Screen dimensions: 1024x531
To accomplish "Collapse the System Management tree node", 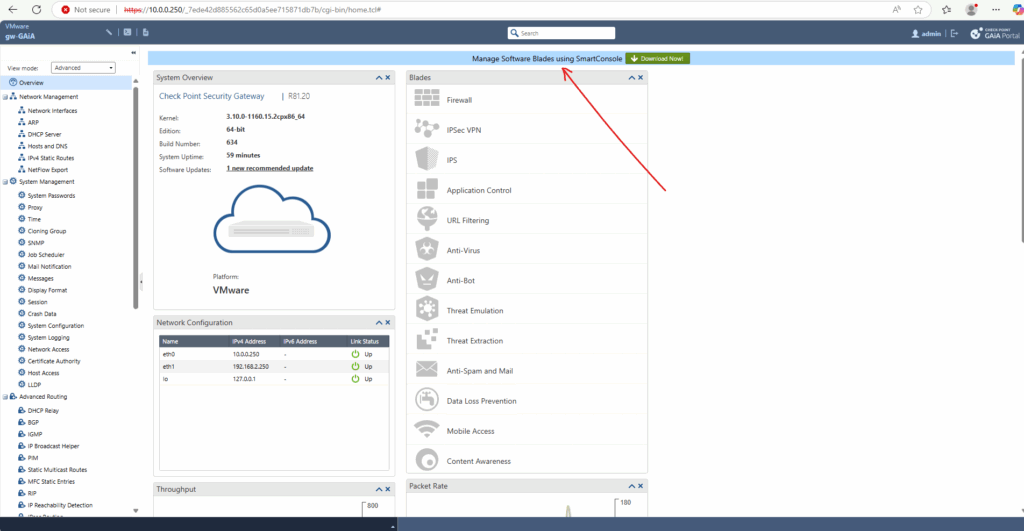I will (5, 182).
